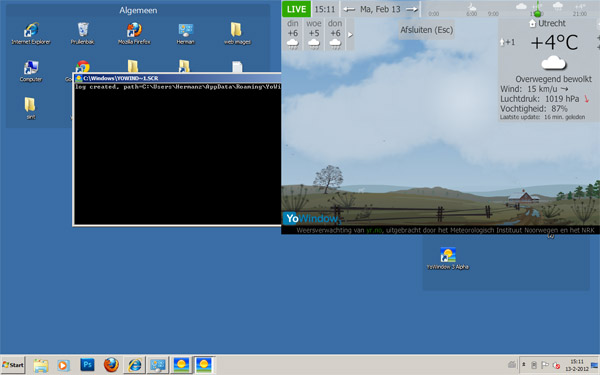Click the +4°C temperature reading
This screenshot has height=375, width=600.
[554, 42]
